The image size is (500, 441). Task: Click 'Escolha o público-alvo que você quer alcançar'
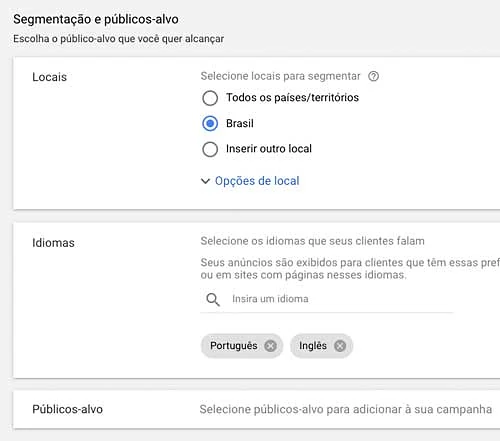pyautogui.click(x=118, y=39)
